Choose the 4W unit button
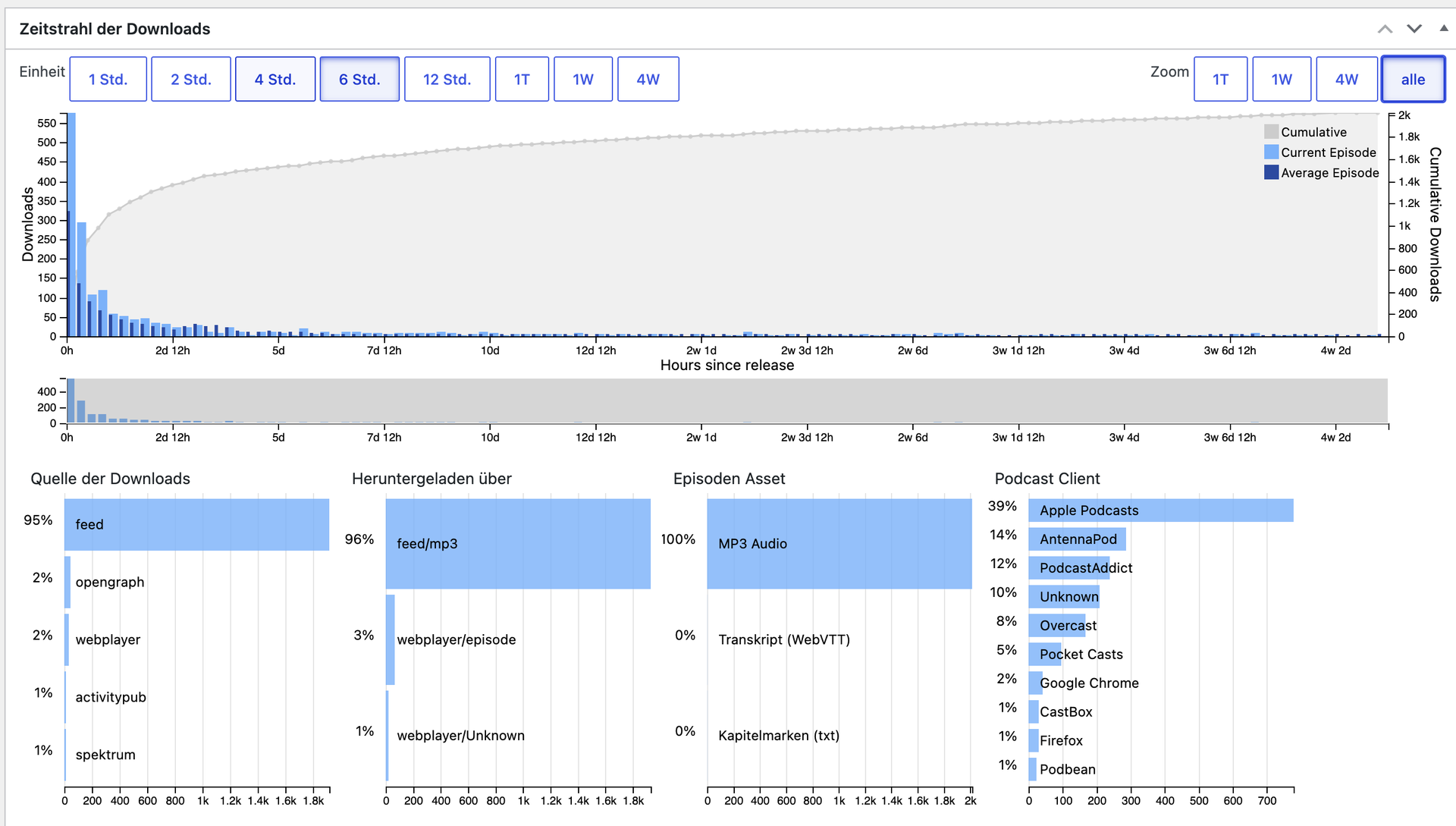 coord(648,79)
